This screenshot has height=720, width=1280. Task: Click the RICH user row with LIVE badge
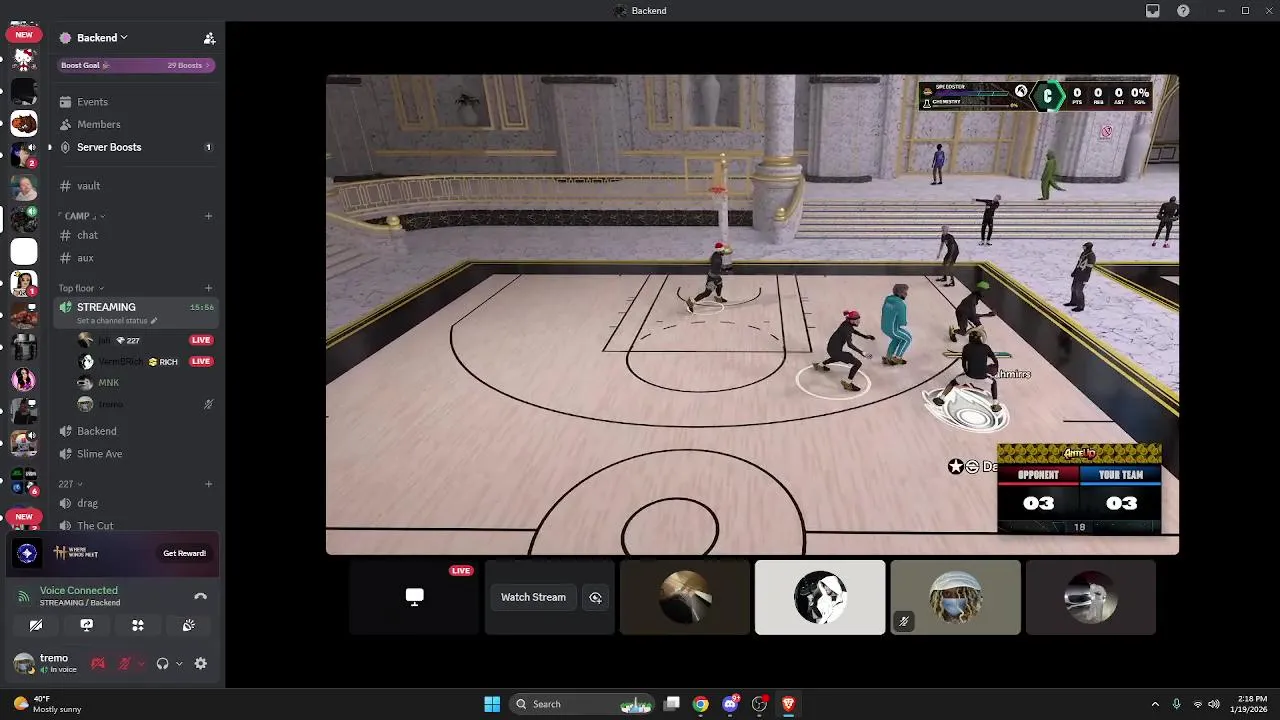pyautogui.click(x=146, y=361)
